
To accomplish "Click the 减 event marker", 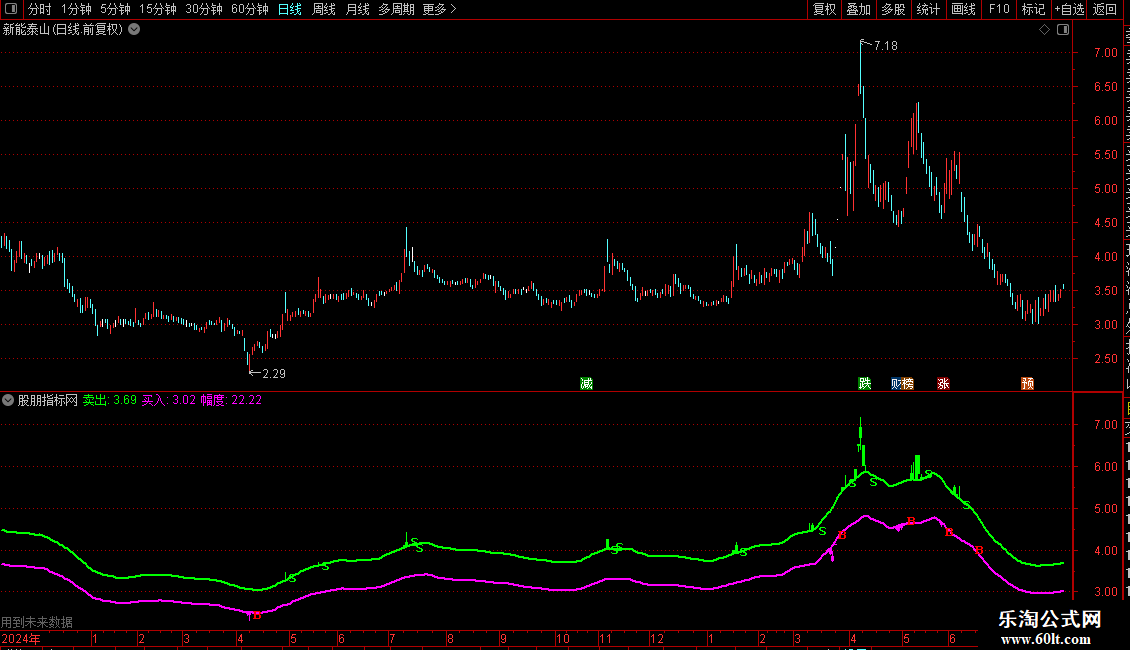I will (587, 383).
